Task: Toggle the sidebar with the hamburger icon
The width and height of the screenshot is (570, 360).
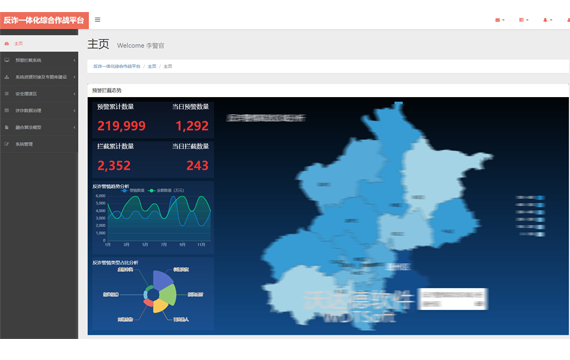Action: point(97,20)
